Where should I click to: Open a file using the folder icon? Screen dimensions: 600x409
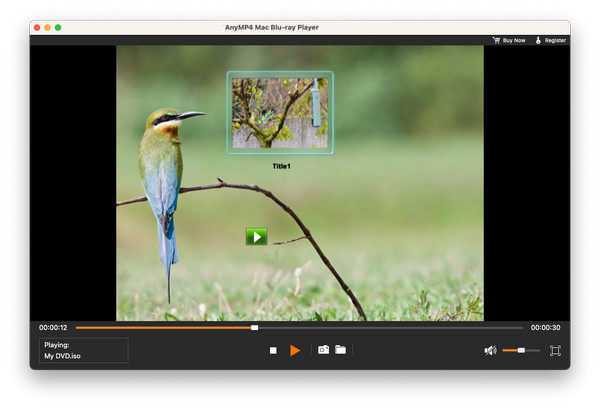pos(341,350)
